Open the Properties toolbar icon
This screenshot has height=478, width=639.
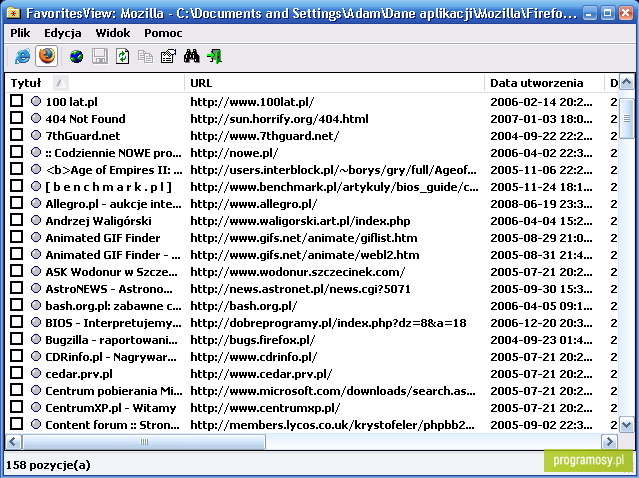tap(168, 56)
